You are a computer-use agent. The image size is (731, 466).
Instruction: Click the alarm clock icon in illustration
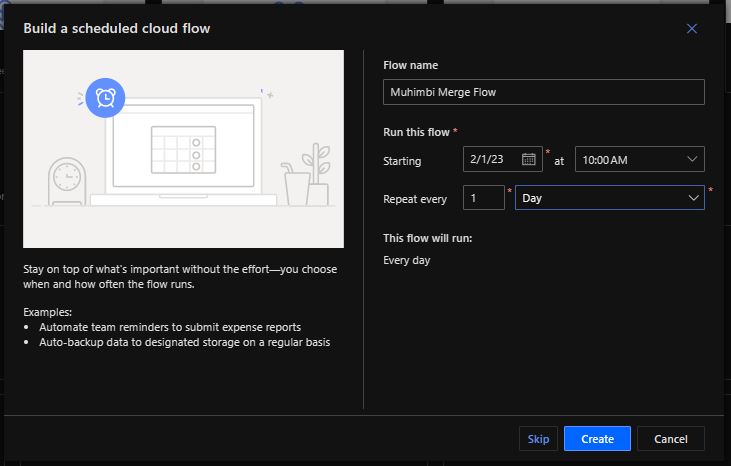point(105,97)
